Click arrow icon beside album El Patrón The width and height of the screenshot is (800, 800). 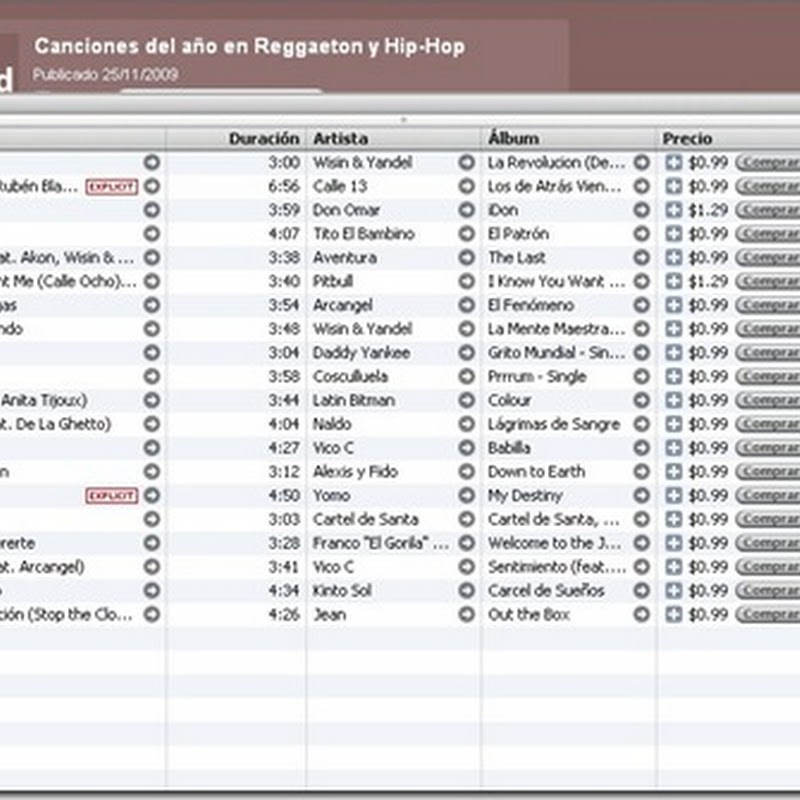641,234
